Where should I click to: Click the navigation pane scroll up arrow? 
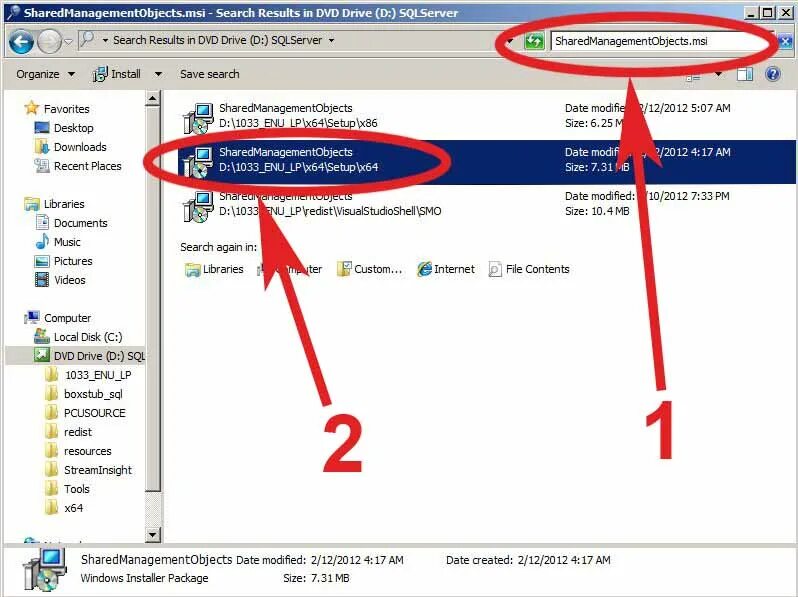(x=153, y=98)
